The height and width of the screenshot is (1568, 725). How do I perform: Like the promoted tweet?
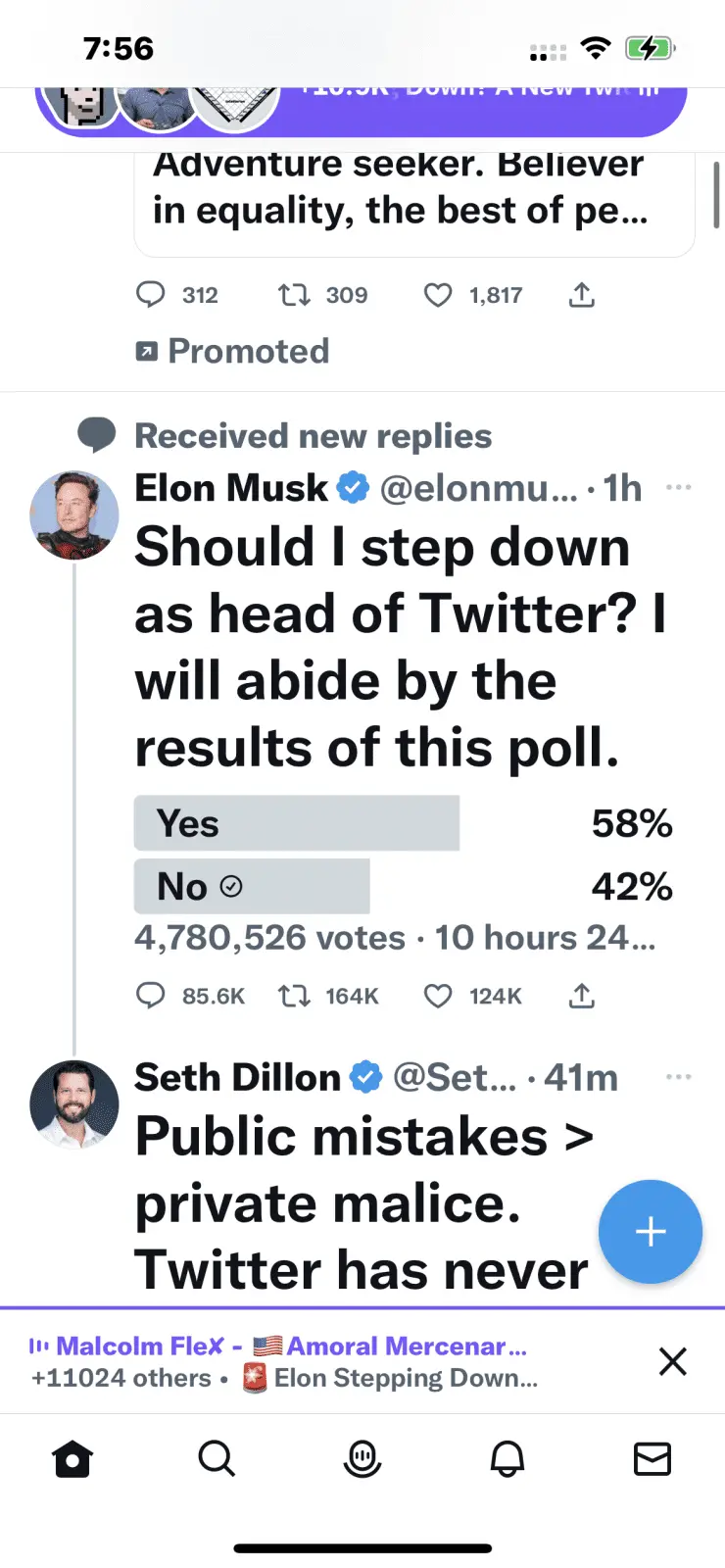tap(438, 295)
